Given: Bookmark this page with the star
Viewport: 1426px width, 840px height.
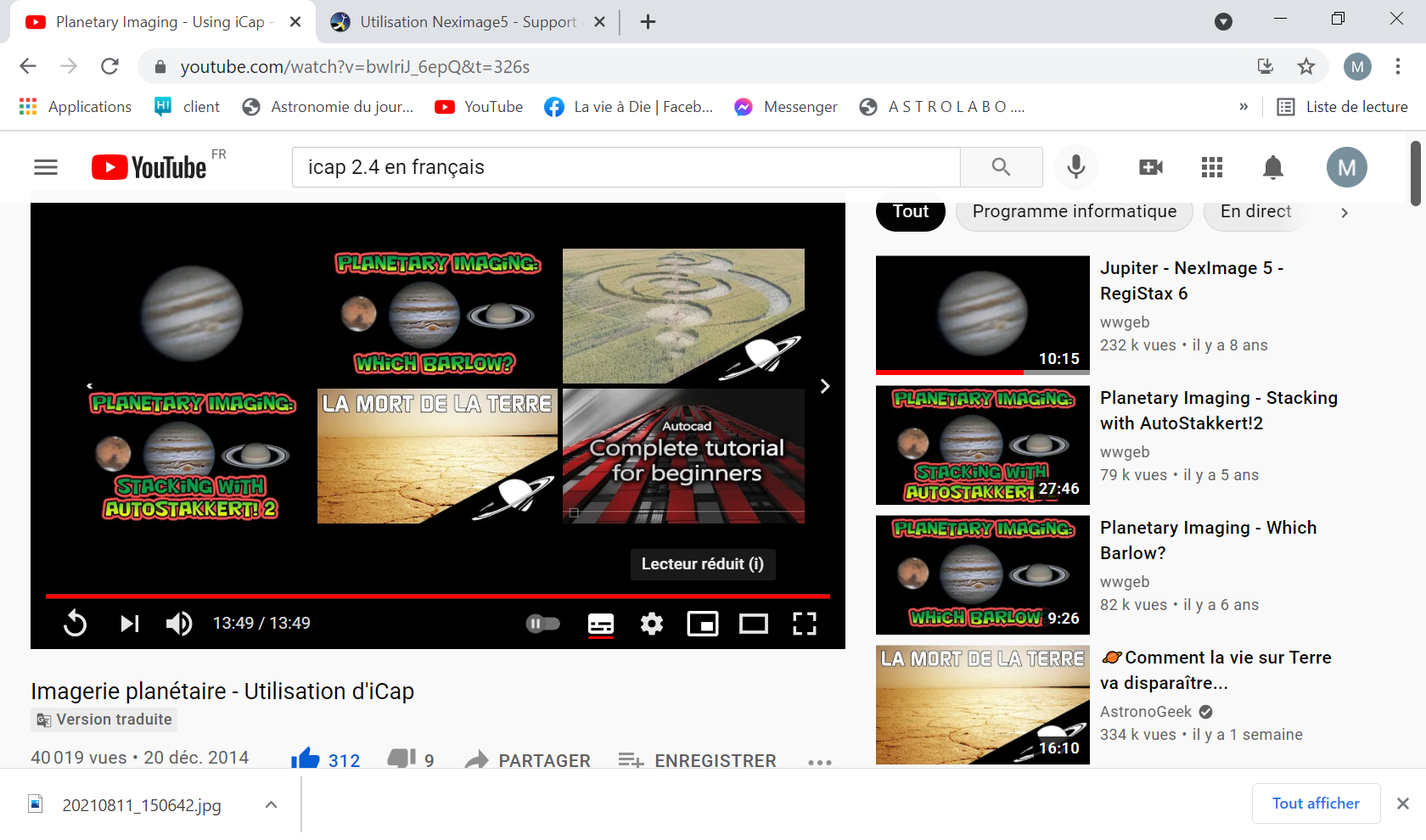Looking at the screenshot, I should click(1306, 66).
